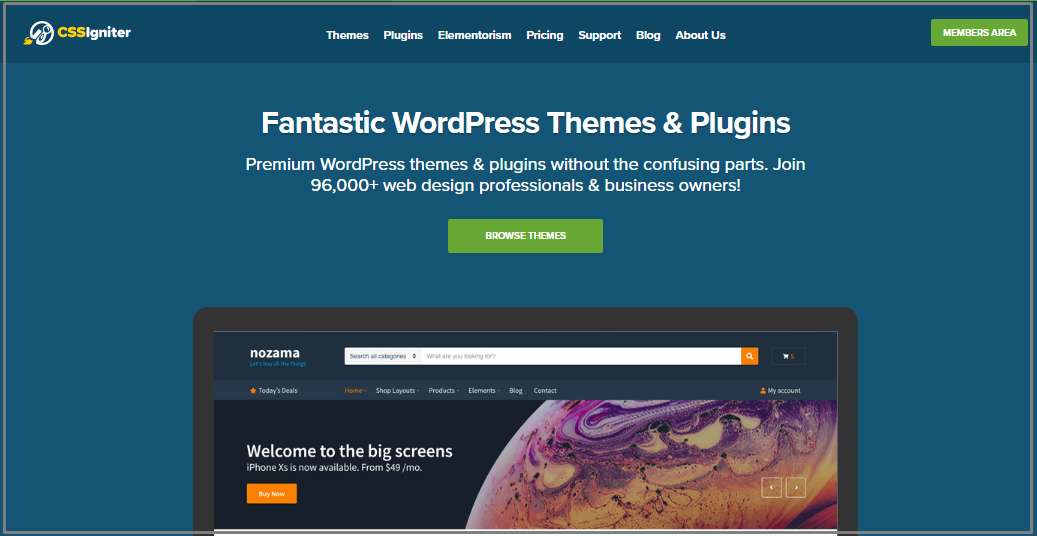Open the About Us page

click(700, 35)
